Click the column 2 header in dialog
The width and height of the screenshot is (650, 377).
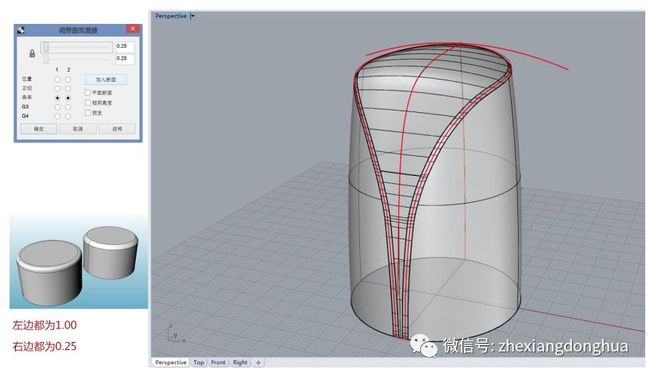click(68, 70)
